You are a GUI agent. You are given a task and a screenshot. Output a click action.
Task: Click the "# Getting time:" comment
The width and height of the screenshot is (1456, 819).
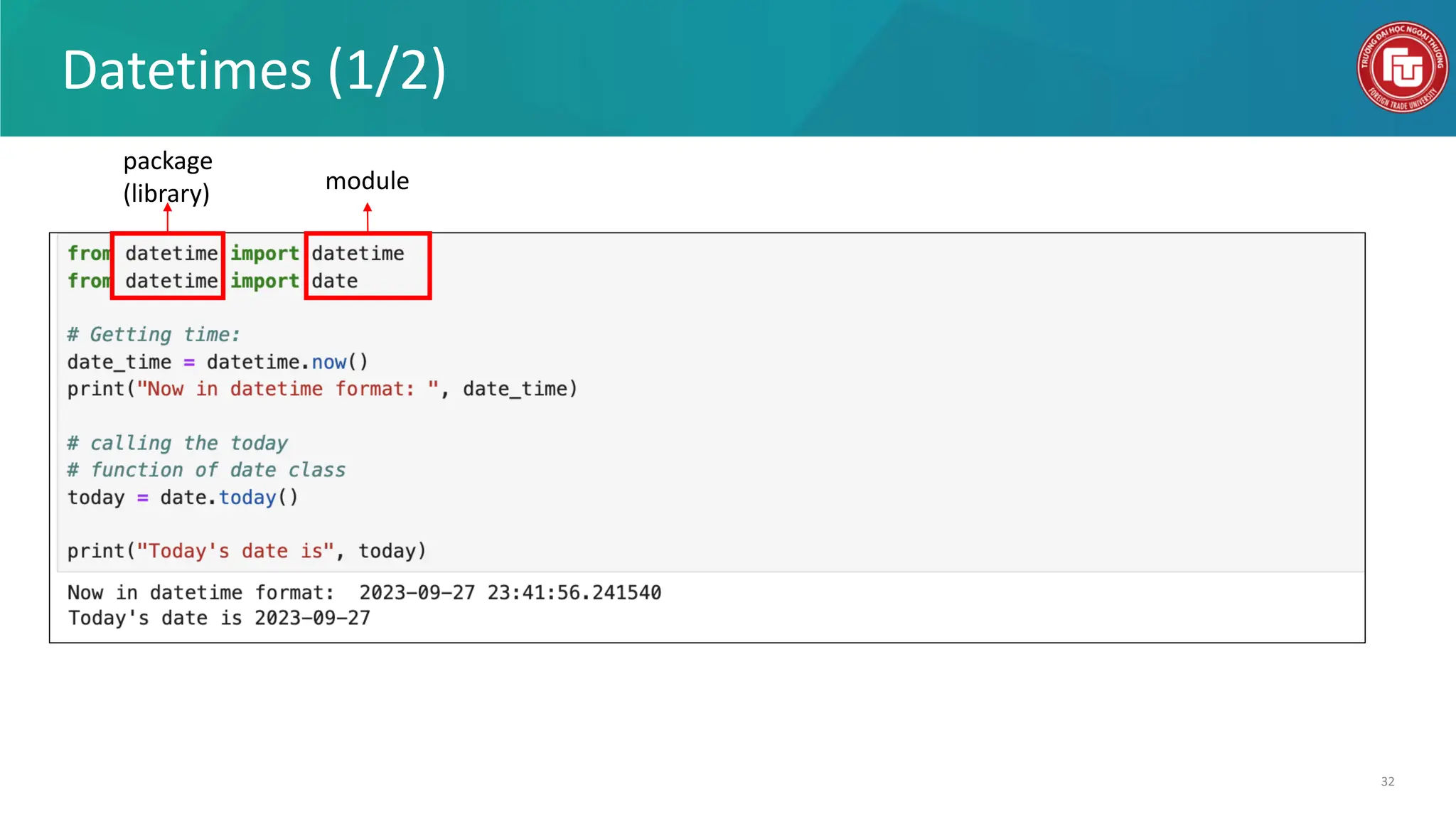click(154, 335)
